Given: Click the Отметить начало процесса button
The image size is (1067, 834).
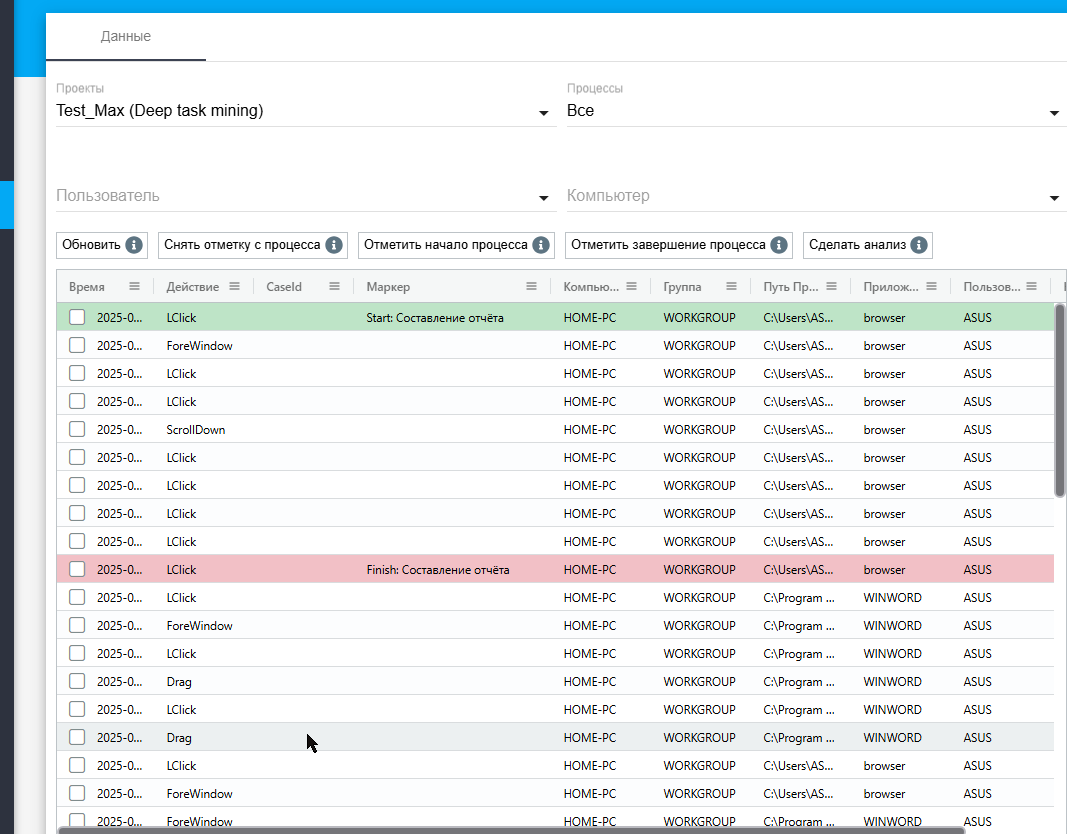Looking at the screenshot, I should pos(456,245).
